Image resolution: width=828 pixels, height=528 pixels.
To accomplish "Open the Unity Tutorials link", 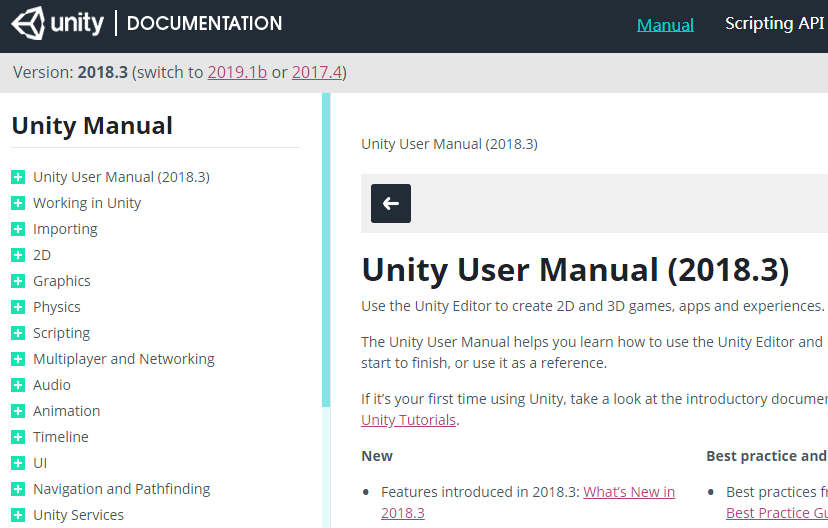I will 408,420.
